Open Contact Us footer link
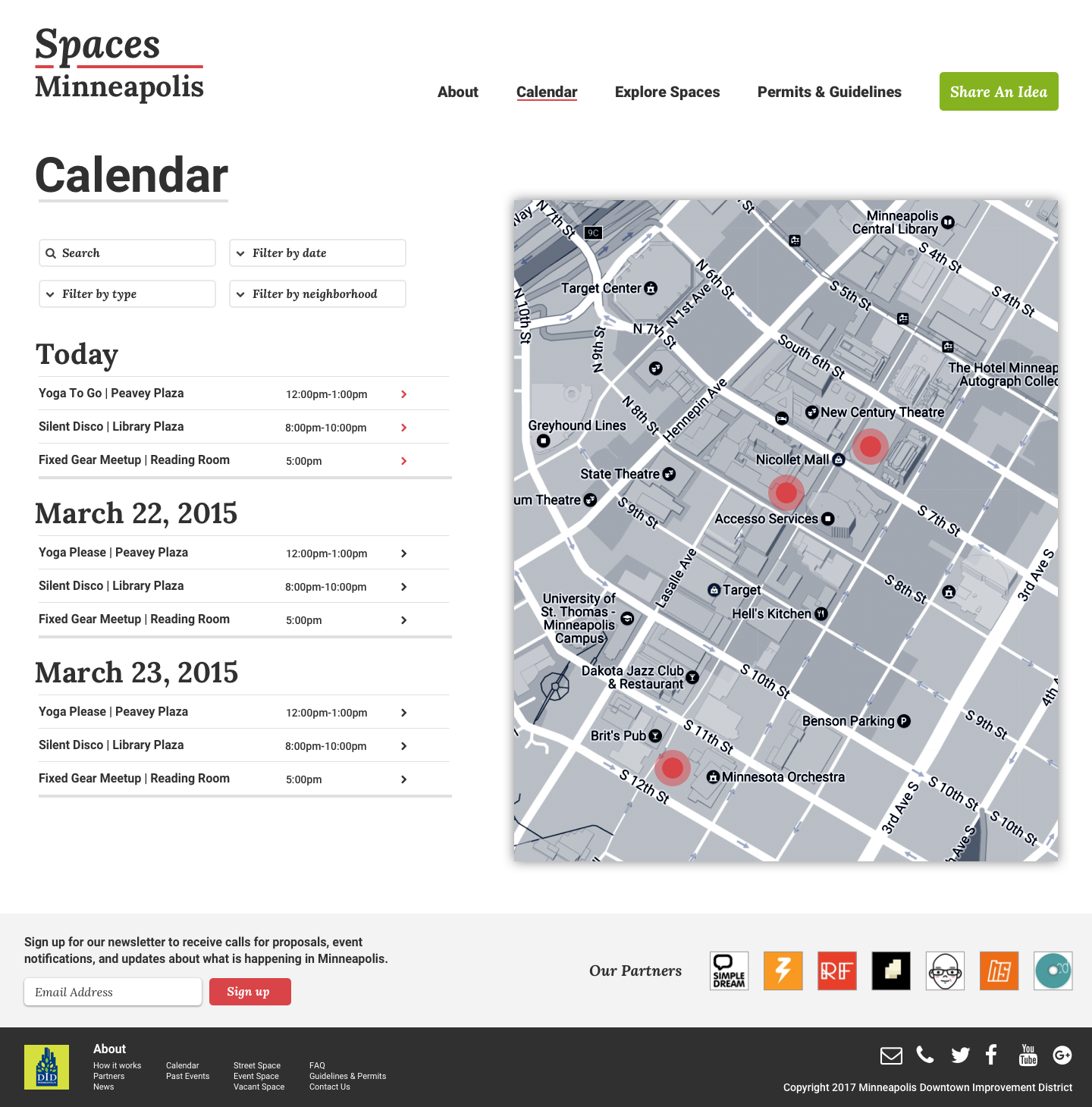The height and width of the screenshot is (1107, 1092). [x=330, y=1087]
